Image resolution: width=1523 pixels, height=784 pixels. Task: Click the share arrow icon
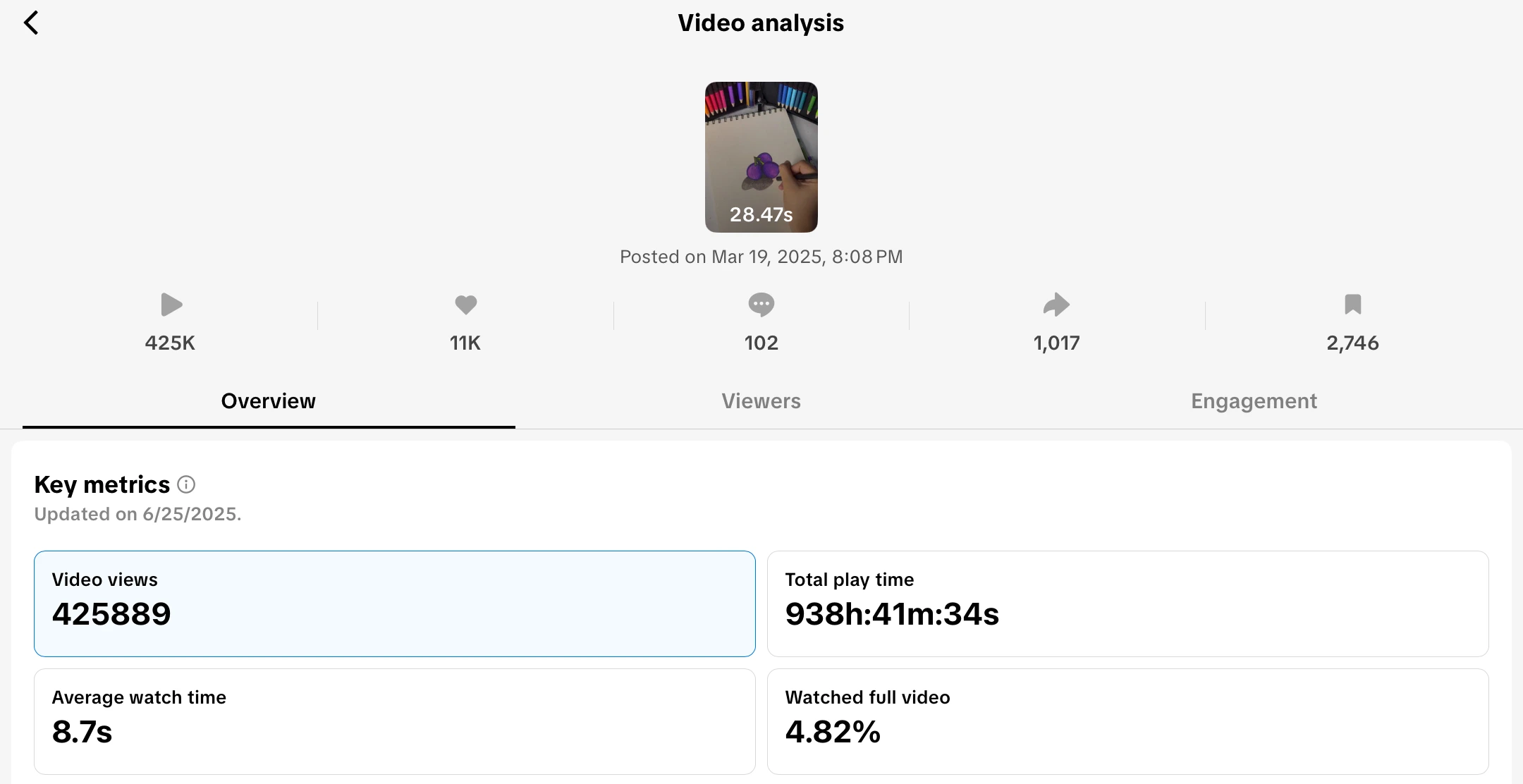tap(1056, 305)
